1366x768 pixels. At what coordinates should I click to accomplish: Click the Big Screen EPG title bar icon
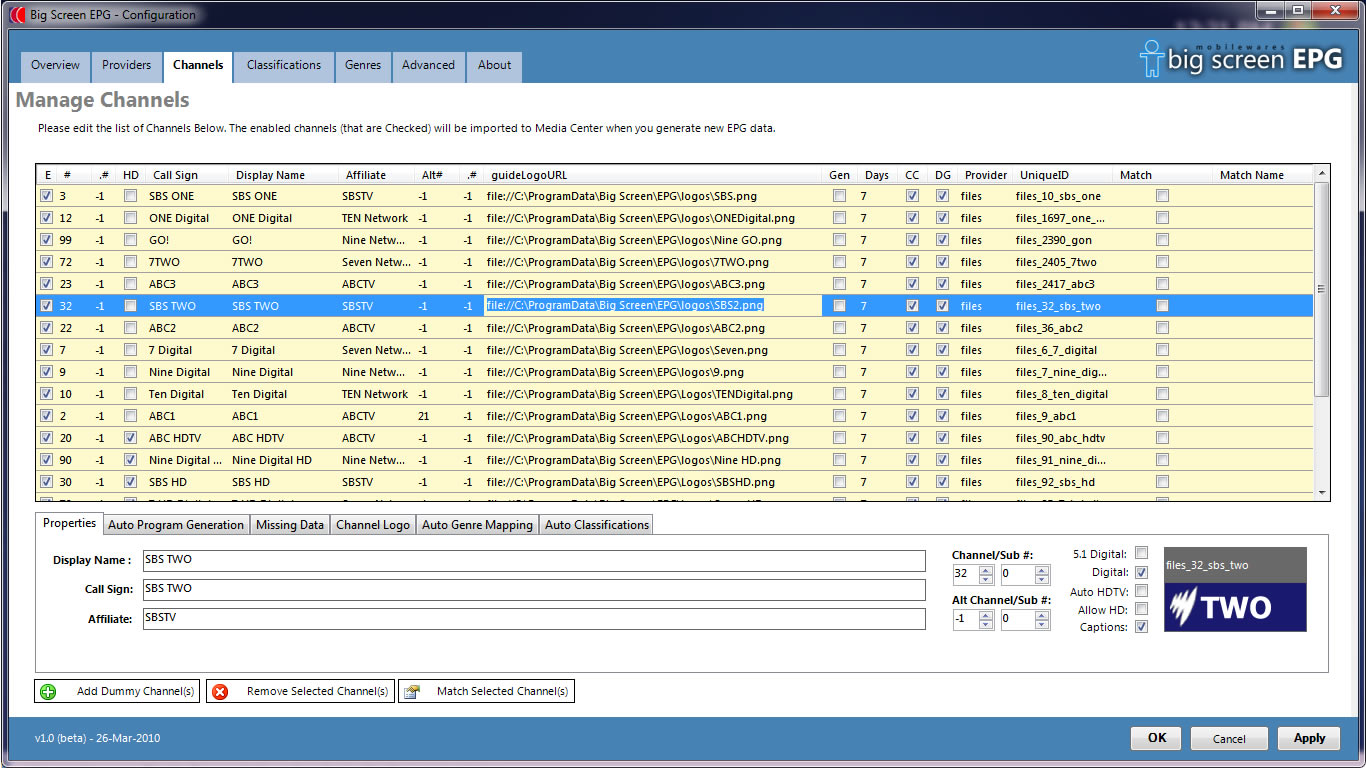(17, 14)
